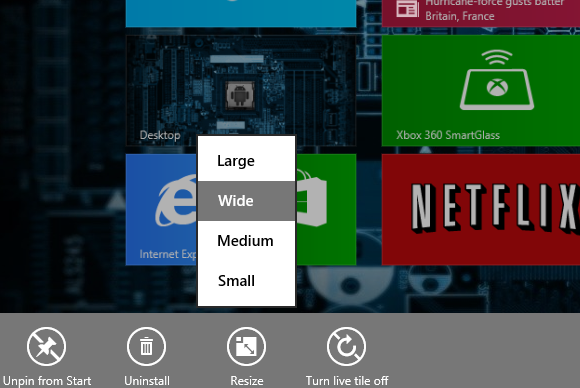Screen dimensions: 580x388
Task: Click the Unpin from Start pin icon
Action: coord(47,347)
